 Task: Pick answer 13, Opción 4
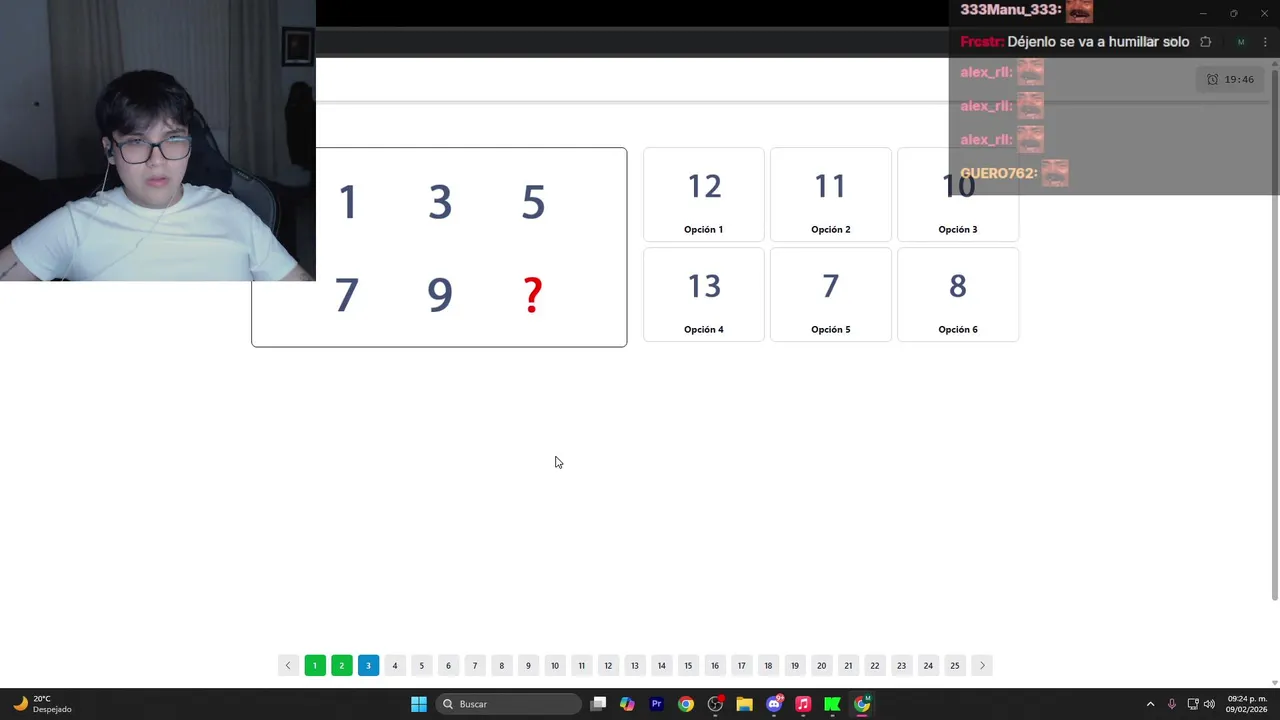pos(704,295)
